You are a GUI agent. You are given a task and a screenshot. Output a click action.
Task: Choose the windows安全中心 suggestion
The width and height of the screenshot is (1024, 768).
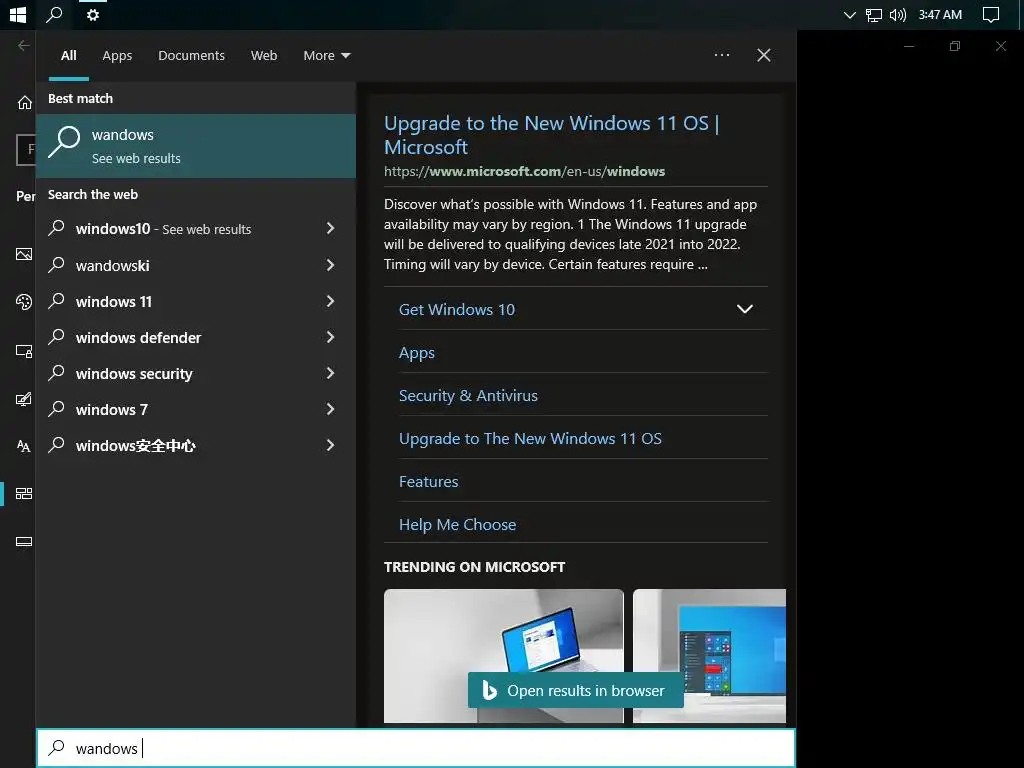click(135, 445)
